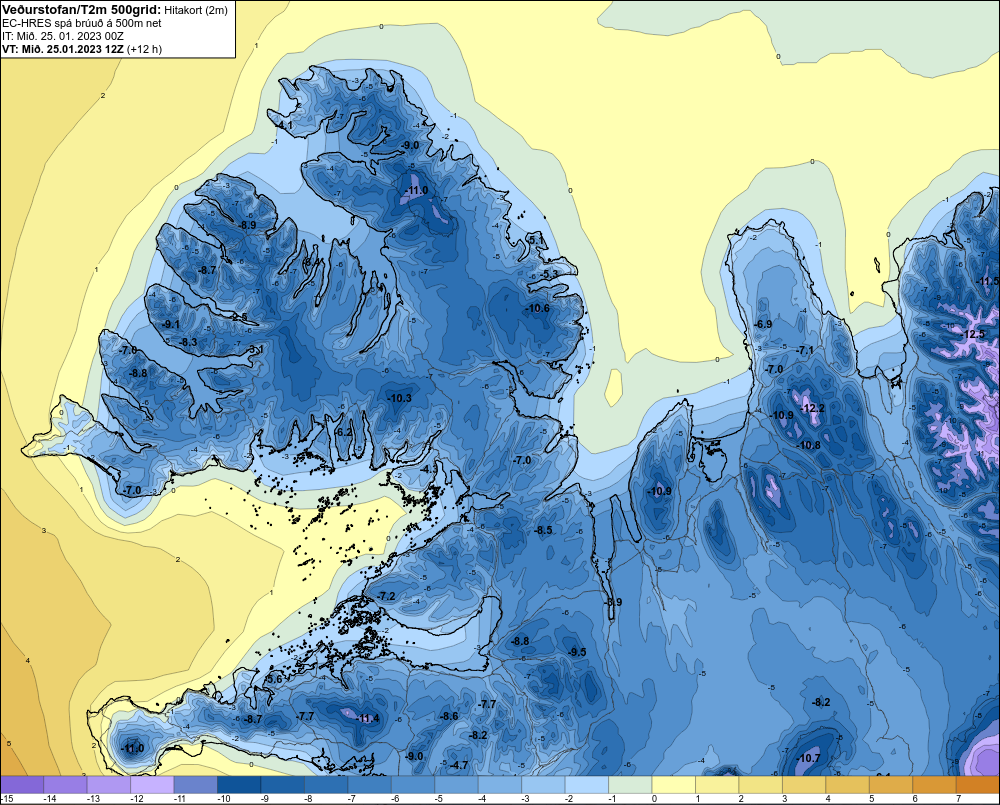
Task: Click the legend swatch between -15 and -14
Action: [22, 785]
